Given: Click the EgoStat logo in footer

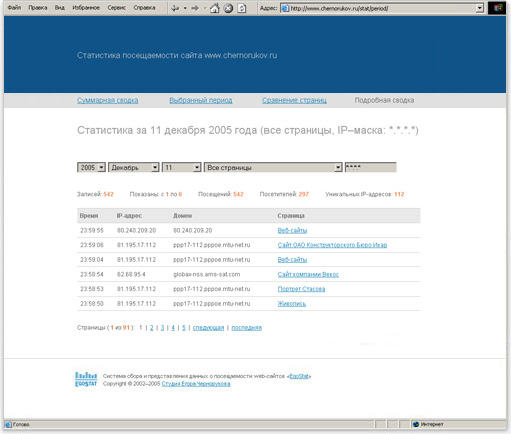Looking at the screenshot, I should point(86,380).
